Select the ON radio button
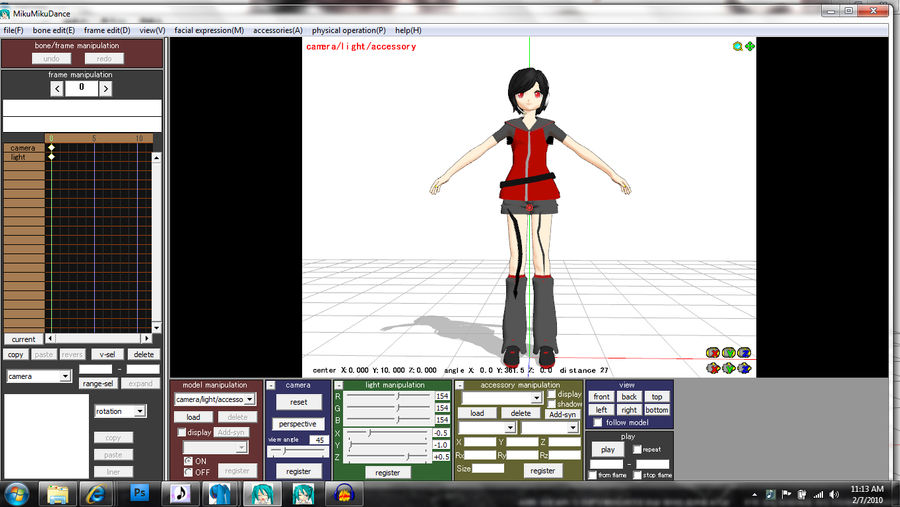This screenshot has width=900, height=507. tap(188, 460)
